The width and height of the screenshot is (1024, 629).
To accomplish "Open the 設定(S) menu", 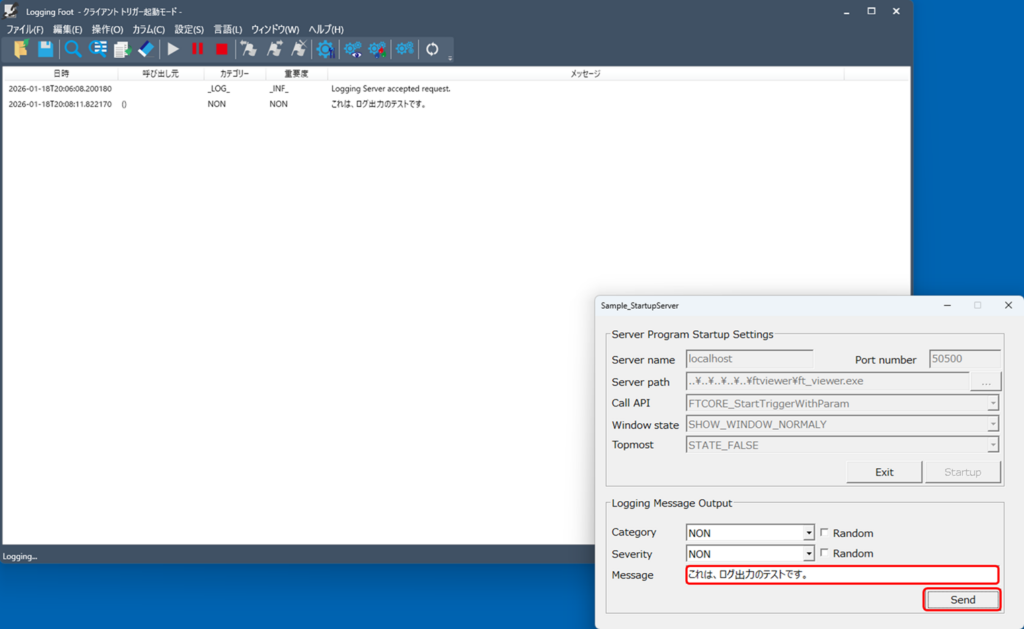I will [189, 30].
